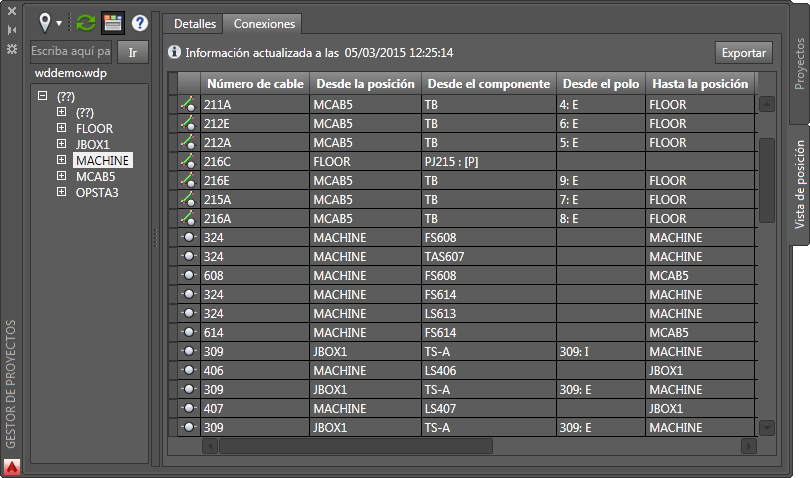Viewport: 810px width, 478px height.
Task: Click the palette auto-hide icon
Action: (x=12, y=30)
